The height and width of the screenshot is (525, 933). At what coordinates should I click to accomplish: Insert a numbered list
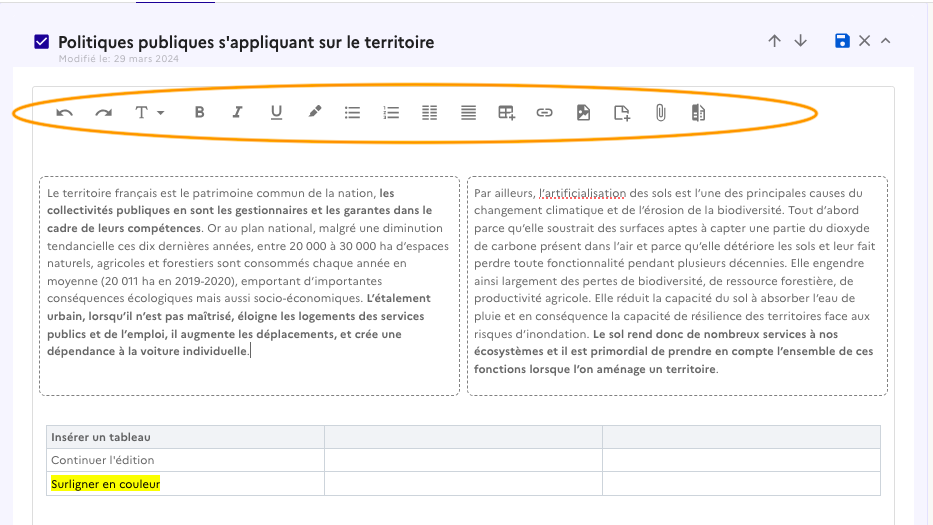pyautogui.click(x=391, y=113)
